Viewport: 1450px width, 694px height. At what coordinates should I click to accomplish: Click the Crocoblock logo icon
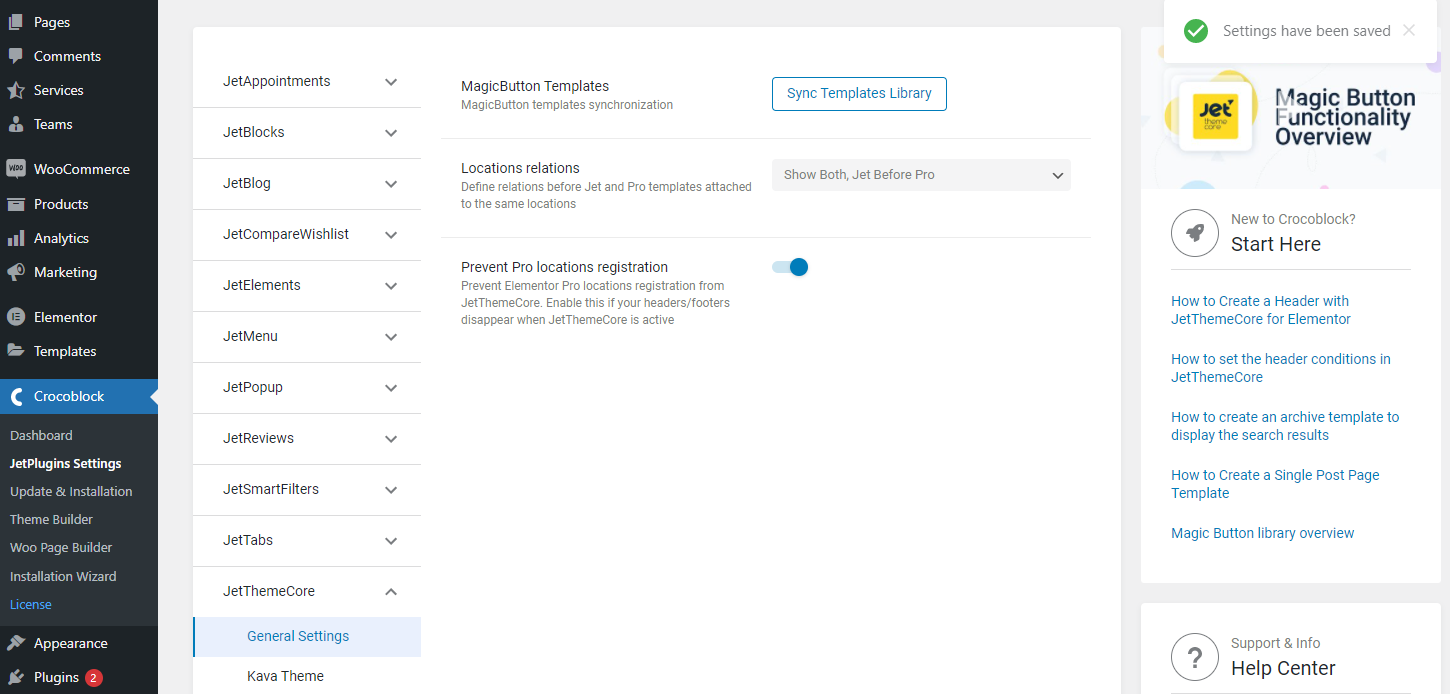tap(16, 396)
